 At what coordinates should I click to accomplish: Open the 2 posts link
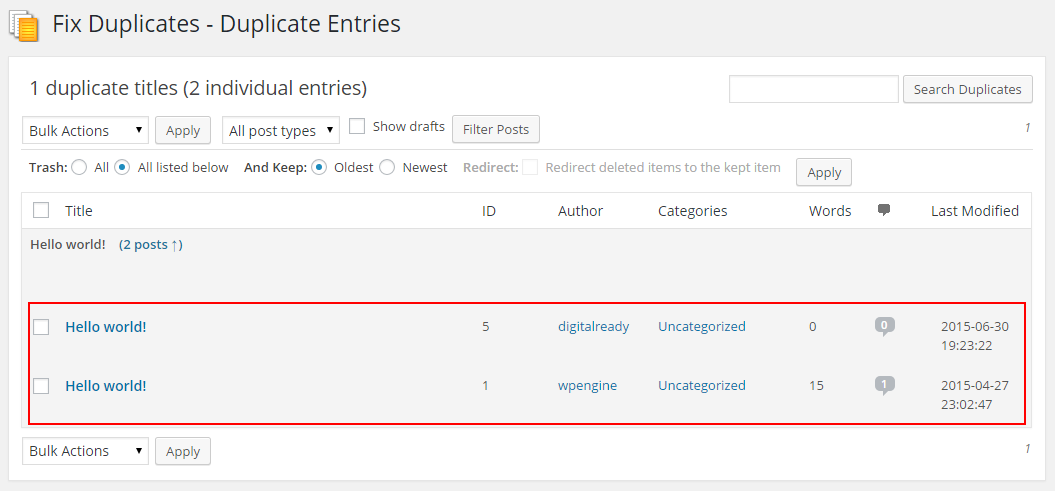[150, 245]
